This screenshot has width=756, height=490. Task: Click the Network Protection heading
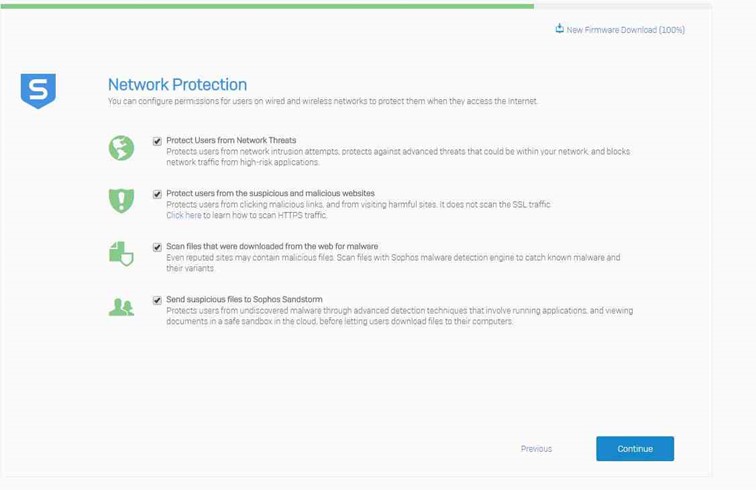coord(177,85)
